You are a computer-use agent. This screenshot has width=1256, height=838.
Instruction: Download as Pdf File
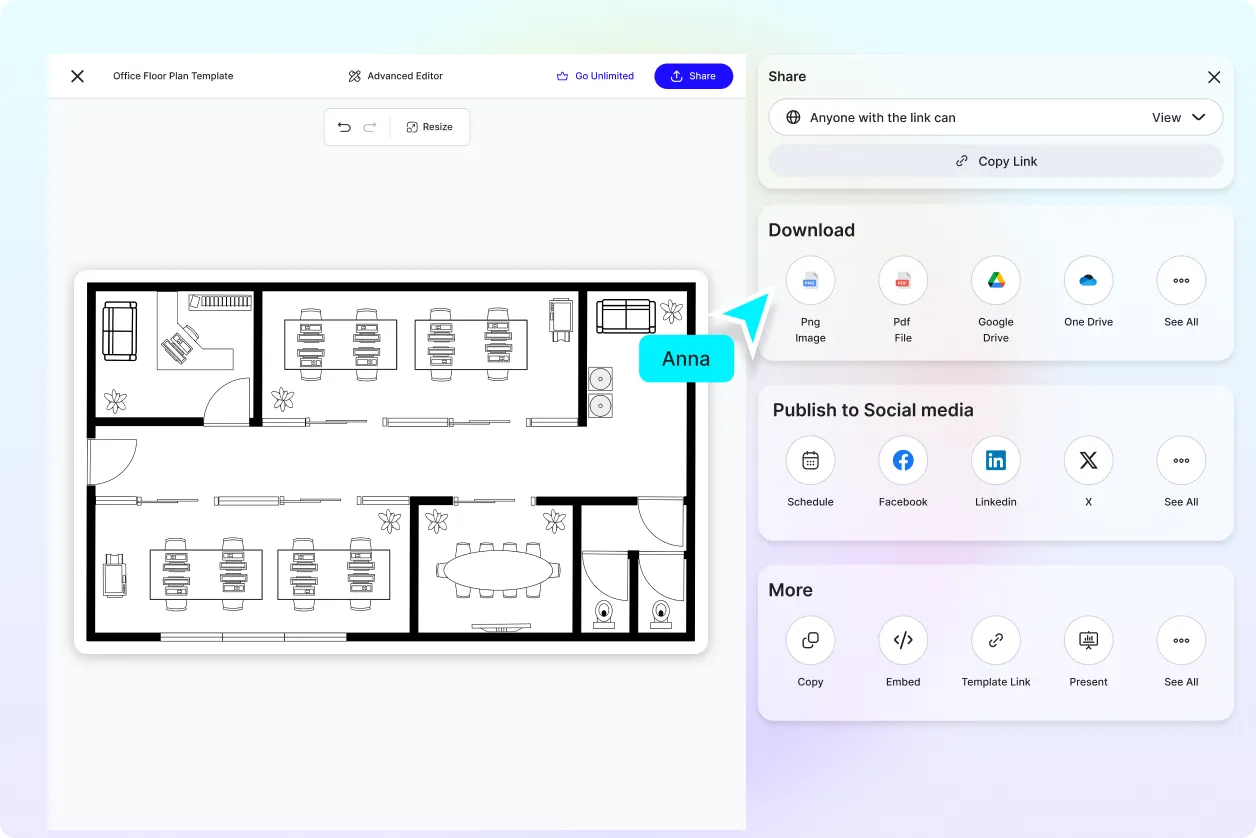903,281
